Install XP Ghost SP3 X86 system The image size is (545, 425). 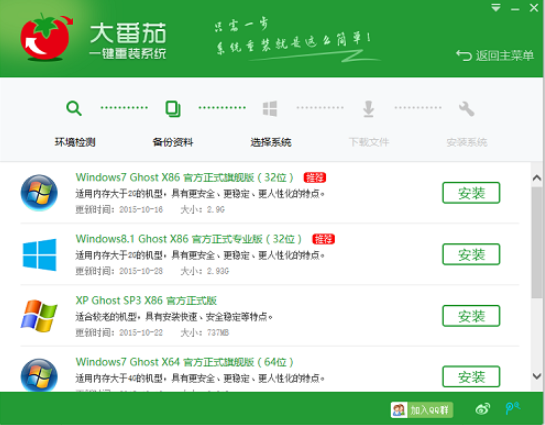pyautogui.click(x=471, y=316)
